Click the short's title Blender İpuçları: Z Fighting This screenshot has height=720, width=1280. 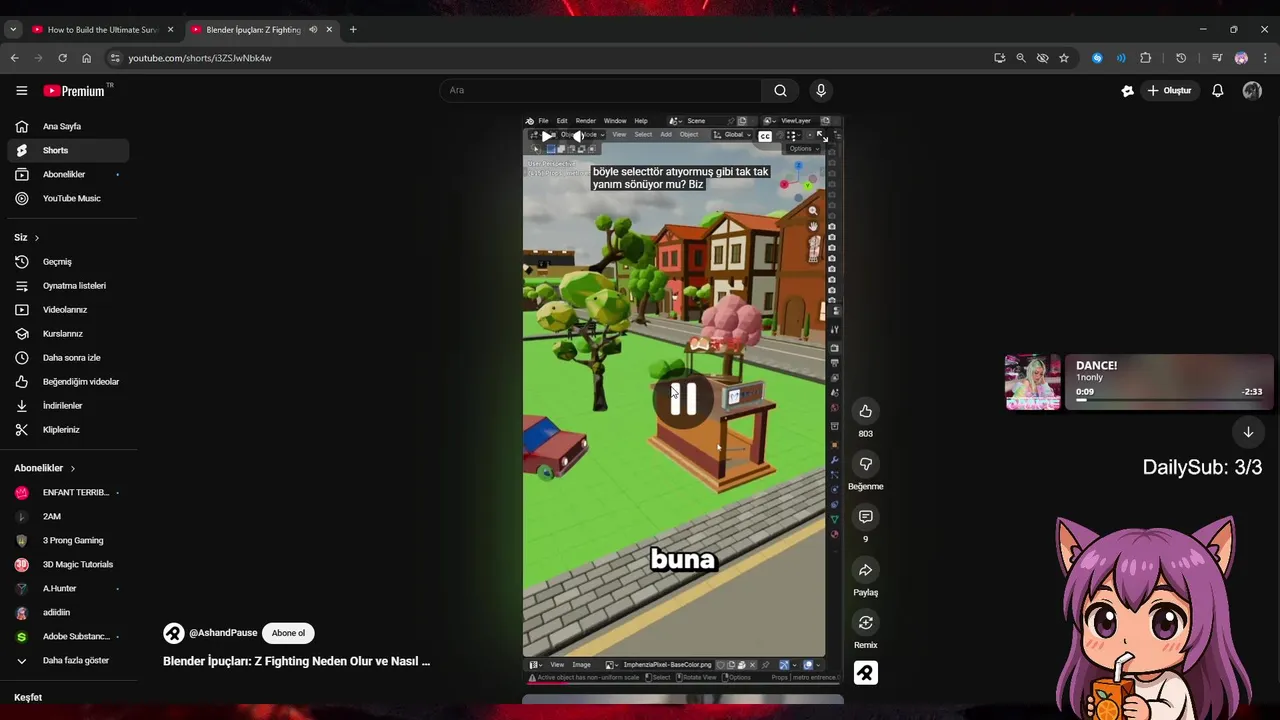click(x=296, y=661)
